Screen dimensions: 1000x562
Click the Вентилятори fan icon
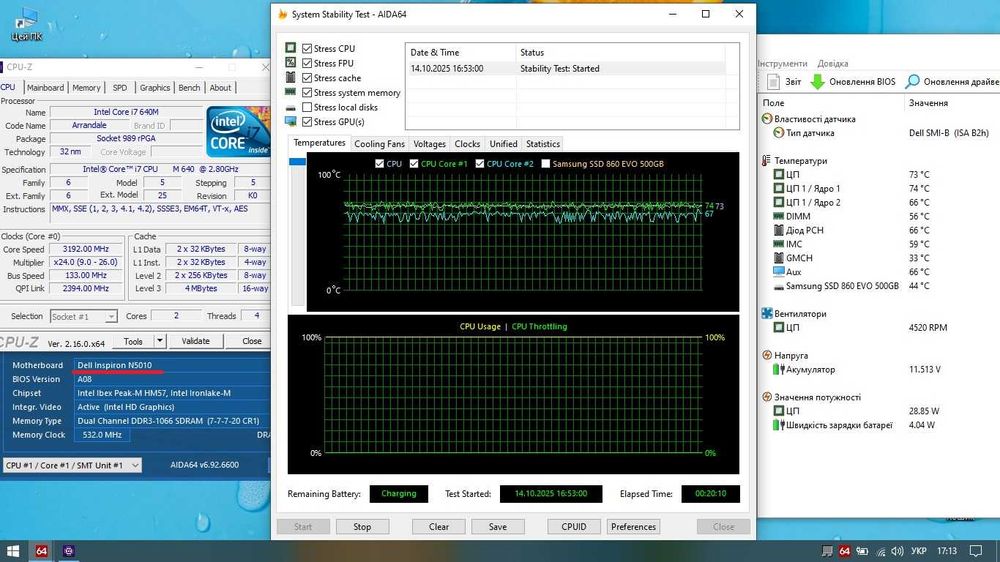[767, 313]
